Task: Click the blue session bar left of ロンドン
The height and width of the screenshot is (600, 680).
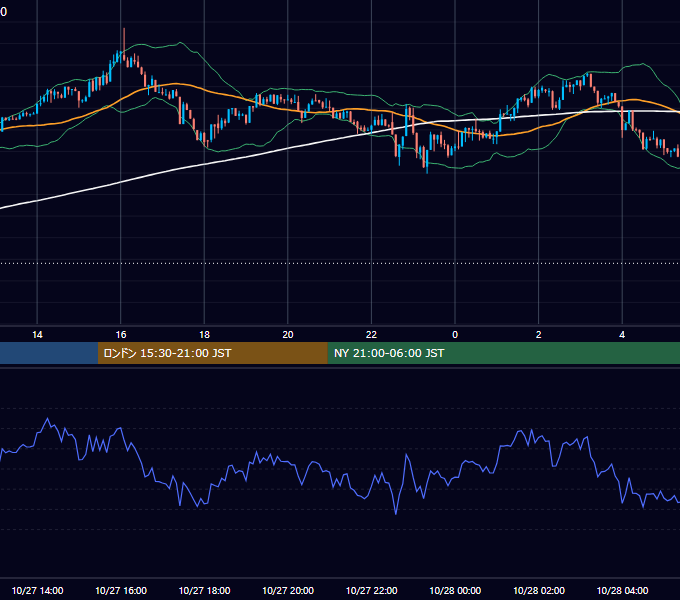Action: (x=49, y=353)
